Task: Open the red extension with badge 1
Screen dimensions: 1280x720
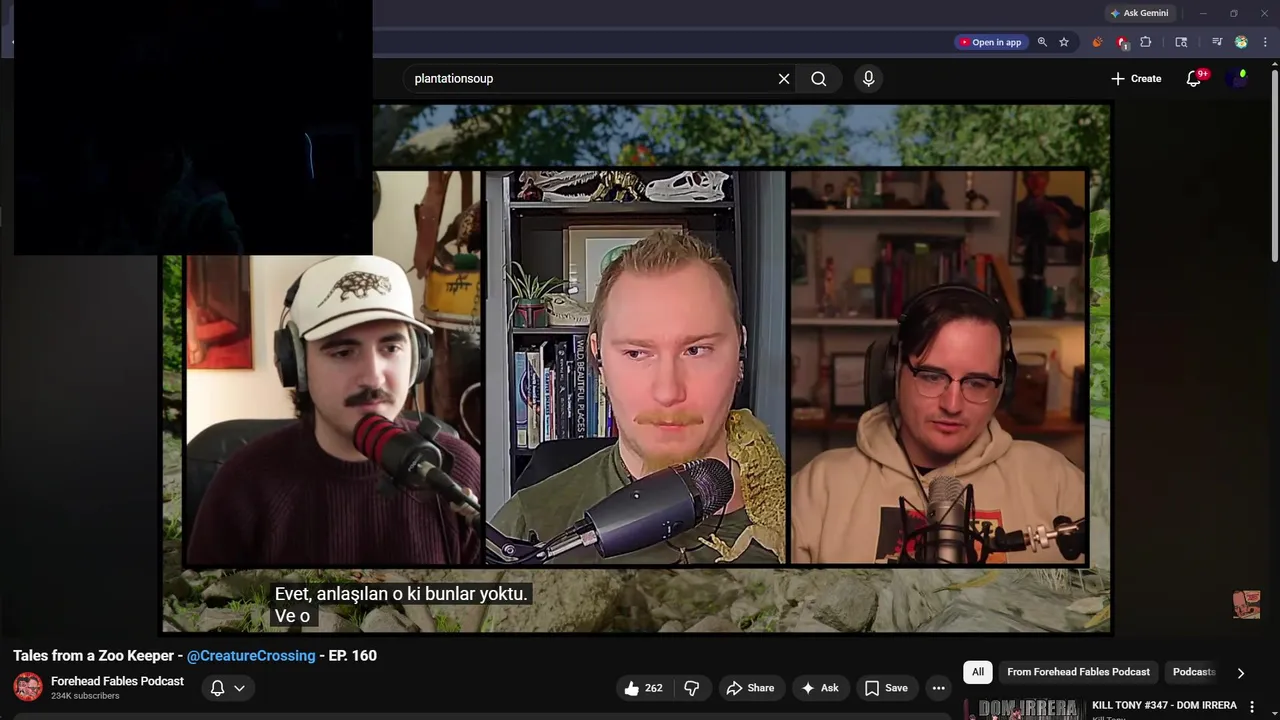Action: (x=1122, y=42)
